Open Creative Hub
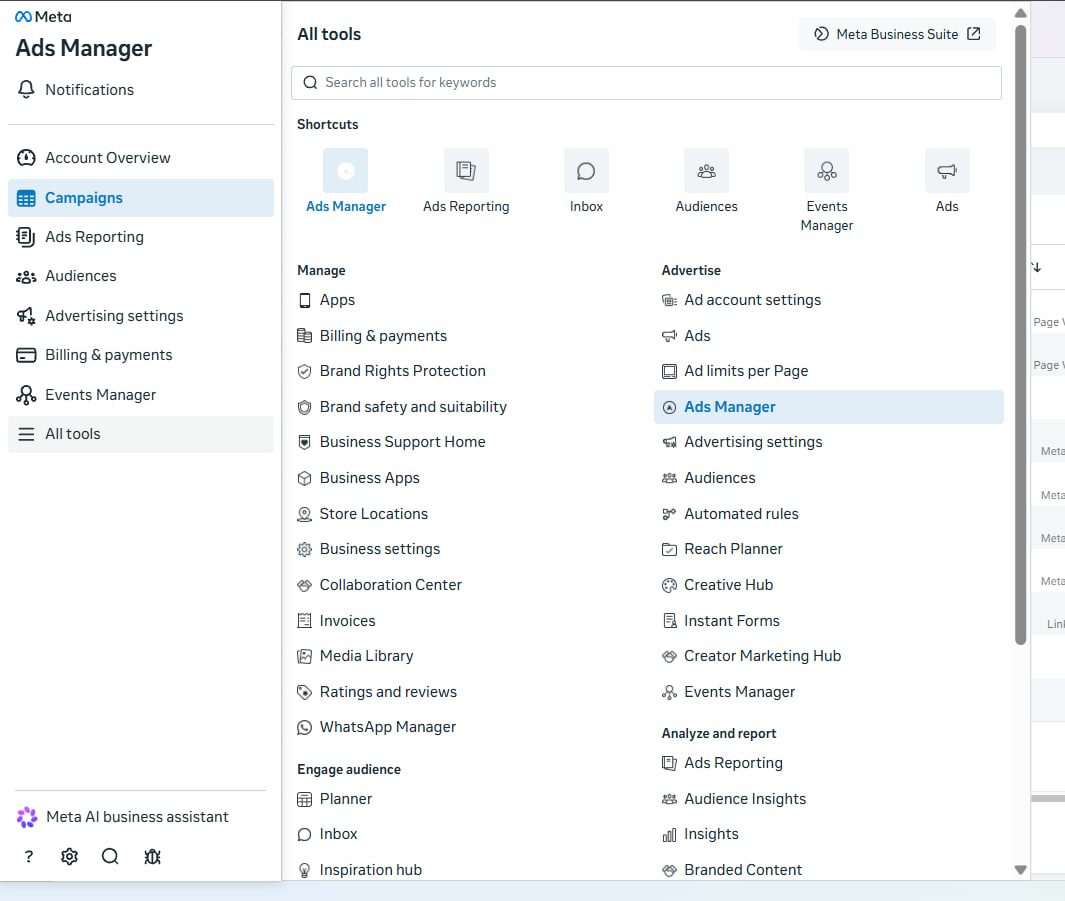1065x901 pixels. [x=717, y=585]
